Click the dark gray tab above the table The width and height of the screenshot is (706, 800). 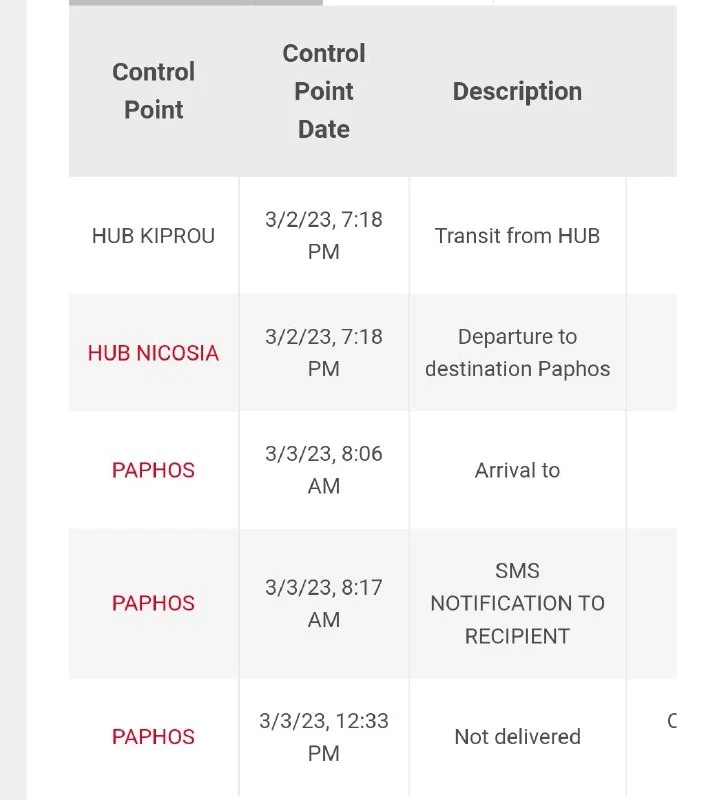[160, 3]
